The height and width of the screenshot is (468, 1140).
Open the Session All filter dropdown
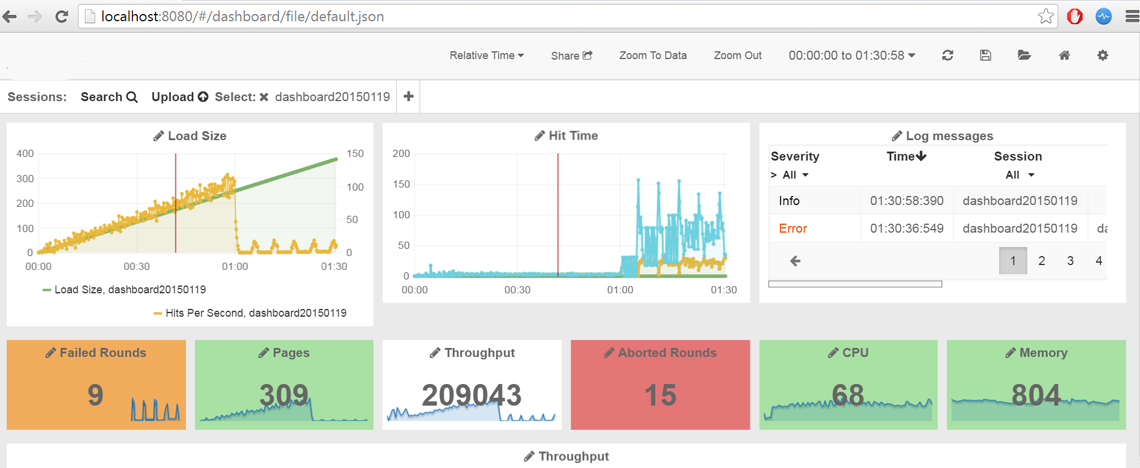pos(1018,175)
